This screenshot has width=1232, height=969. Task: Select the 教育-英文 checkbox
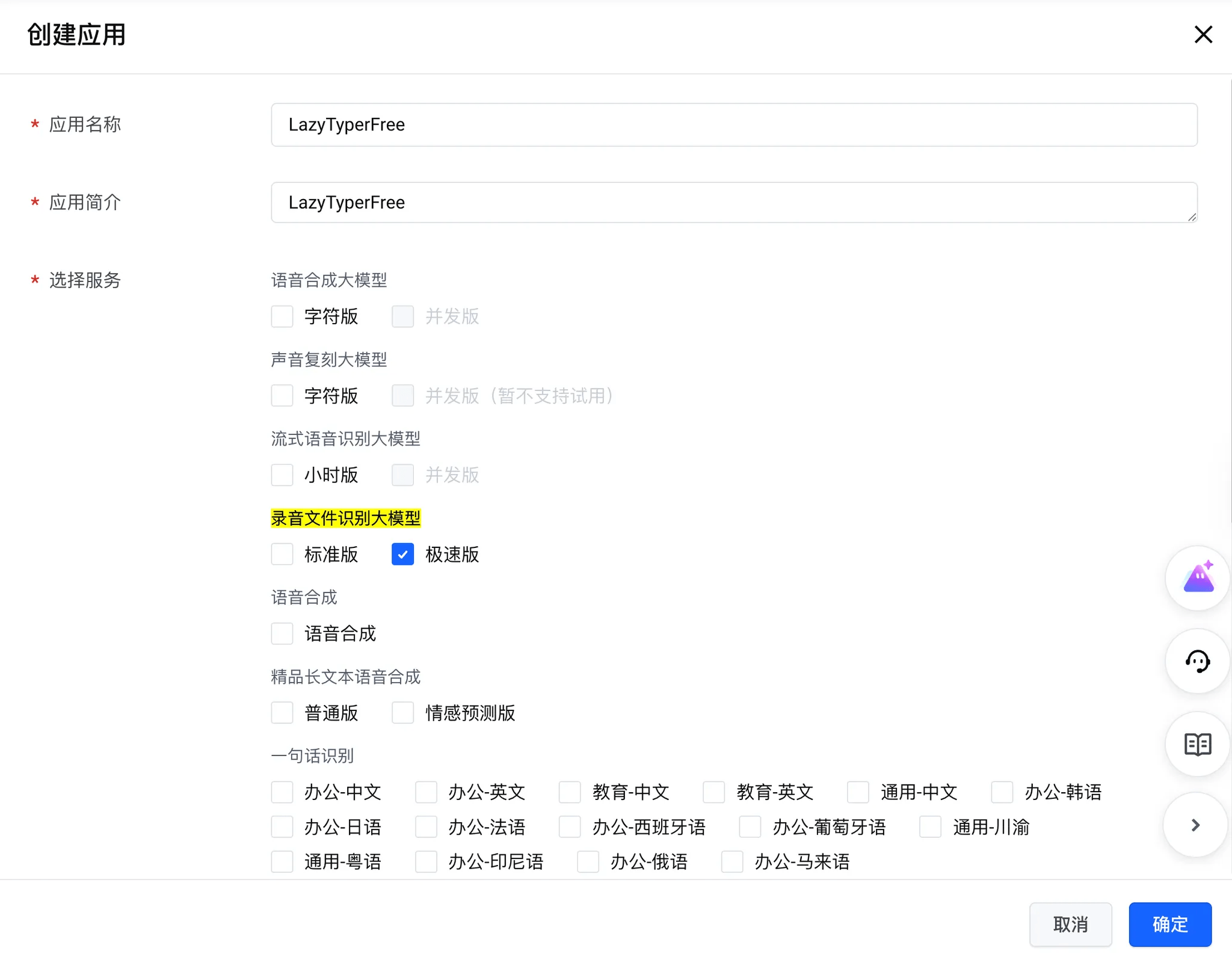coord(713,792)
